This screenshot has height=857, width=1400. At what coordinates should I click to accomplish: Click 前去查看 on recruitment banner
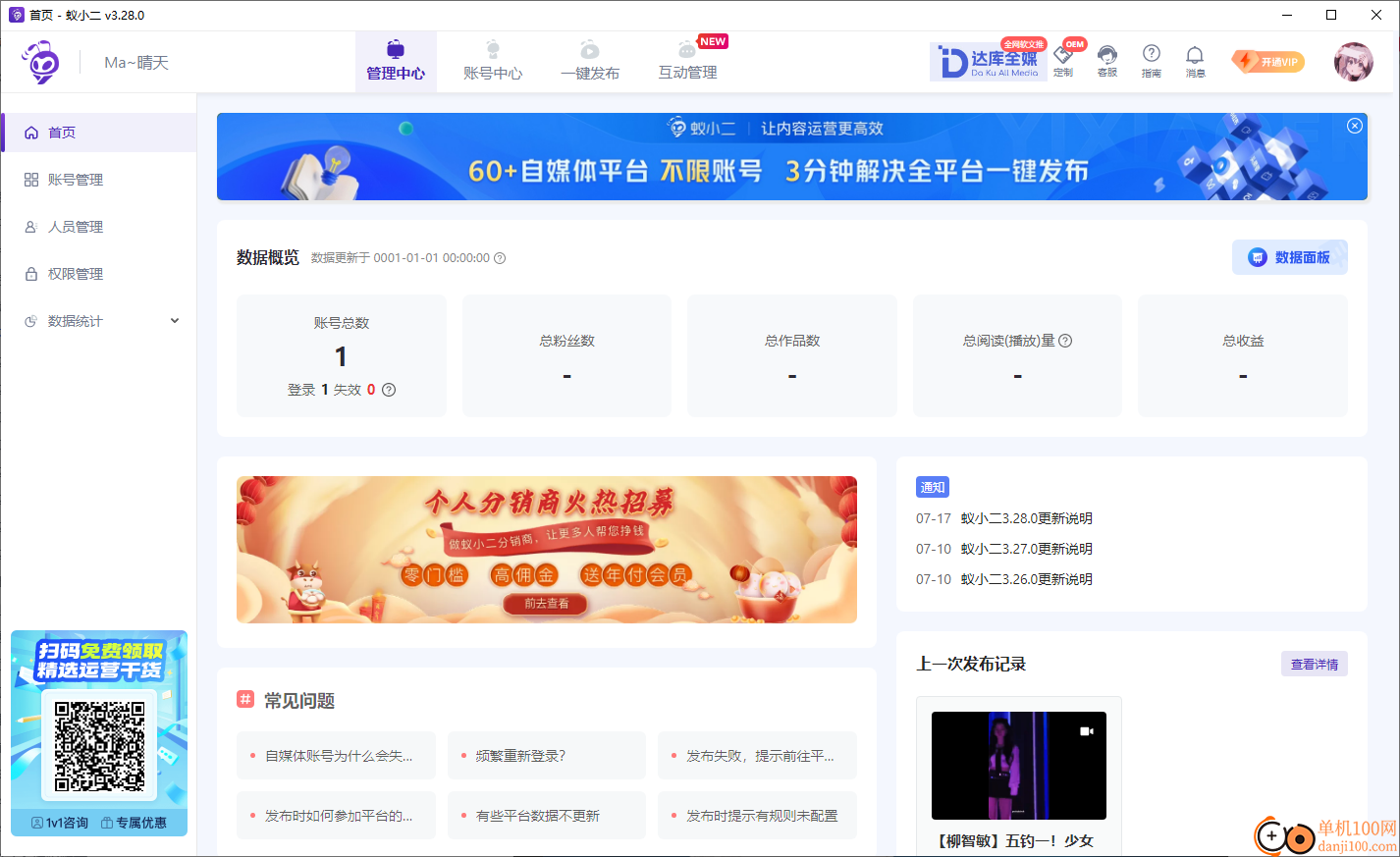coord(547,604)
